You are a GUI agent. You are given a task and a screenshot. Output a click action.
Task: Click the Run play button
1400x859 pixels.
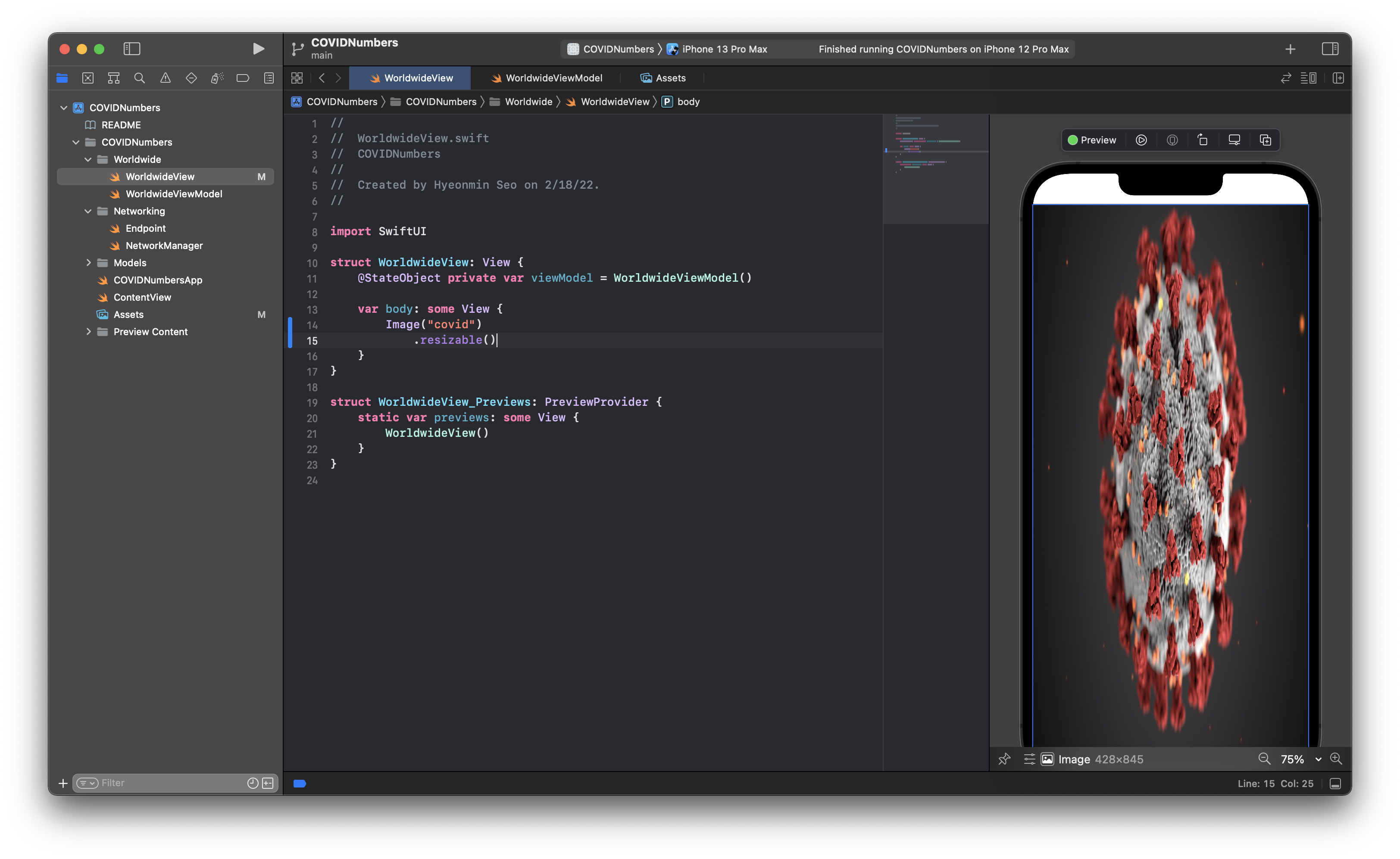coord(258,49)
